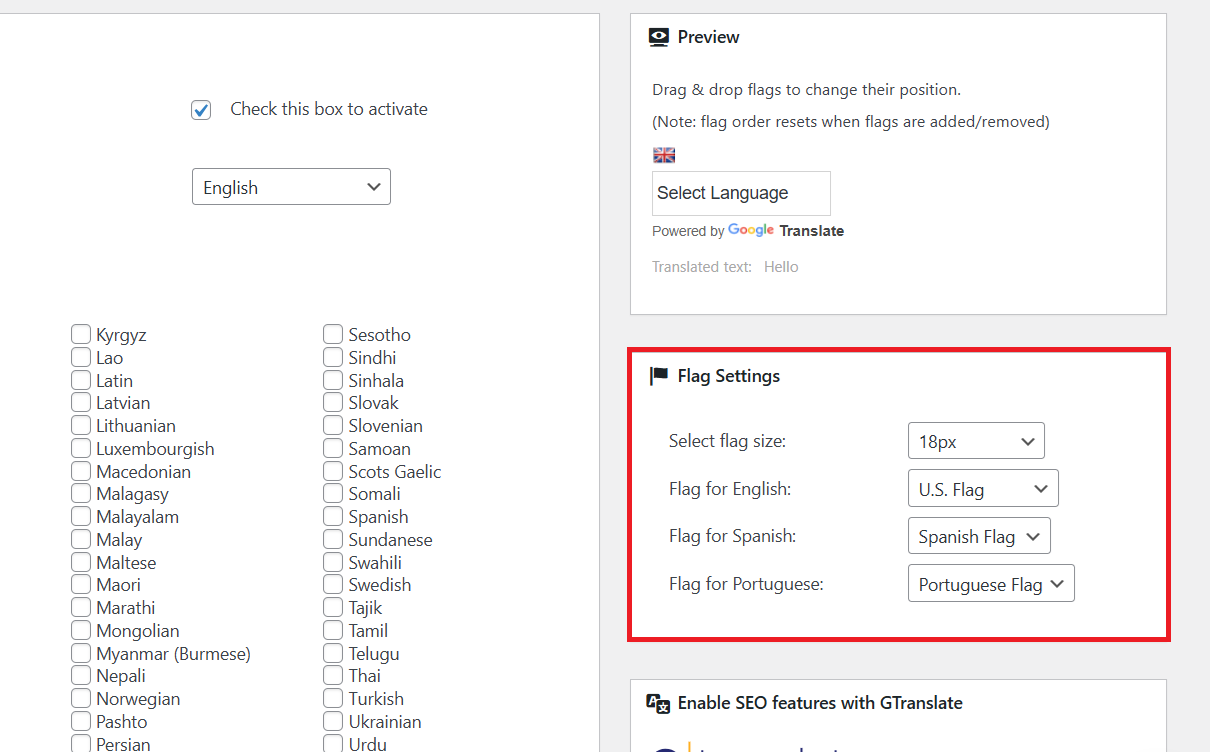Image resolution: width=1210 pixels, height=752 pixels.
Task: Click the UK flag in Preview
Action: click(664, 155)
